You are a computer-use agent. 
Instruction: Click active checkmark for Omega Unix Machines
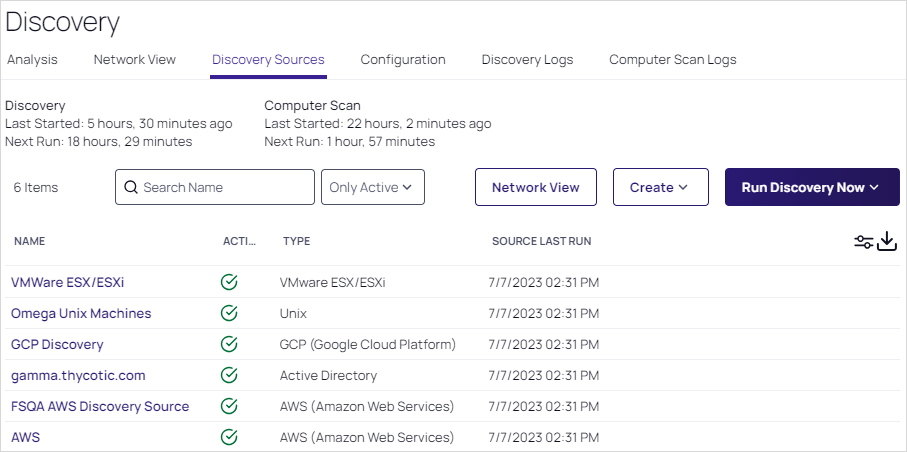click(229, 313)
